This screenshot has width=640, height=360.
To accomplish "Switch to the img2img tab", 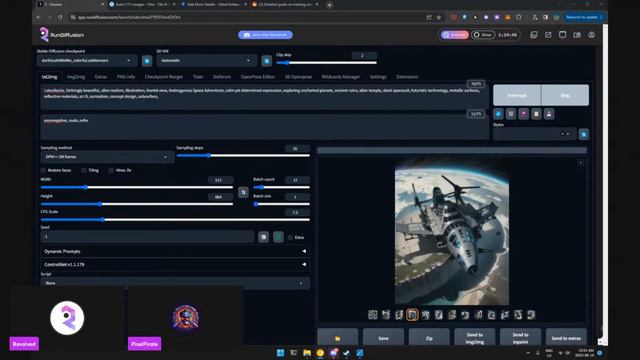I will pyautogui.click(x=76, y=77).
